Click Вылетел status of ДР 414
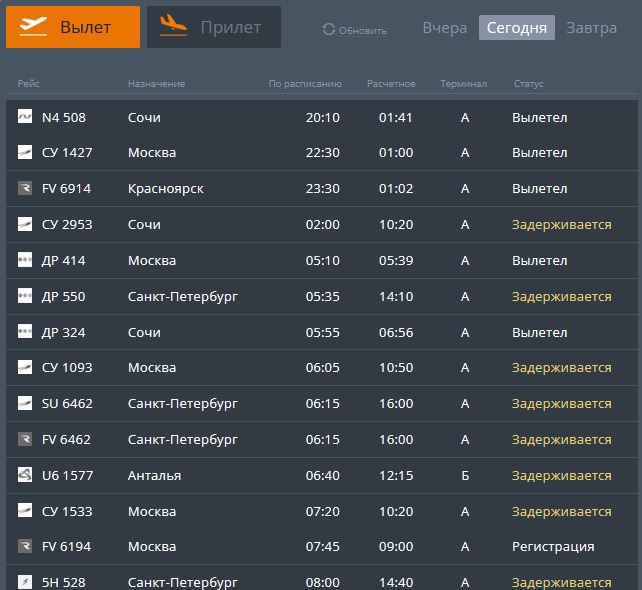642x590 pixels. pyautogui.click(x=540, y=261)
